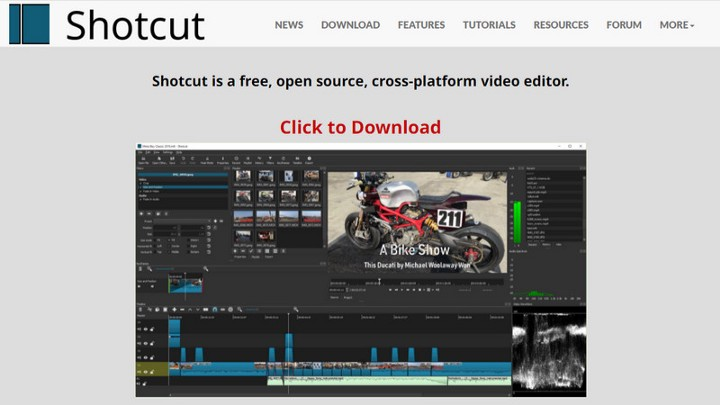The width and height of the screenshot is (720, 405).
Task: Switch to Project tab under the player
Action: click(348, 297)
